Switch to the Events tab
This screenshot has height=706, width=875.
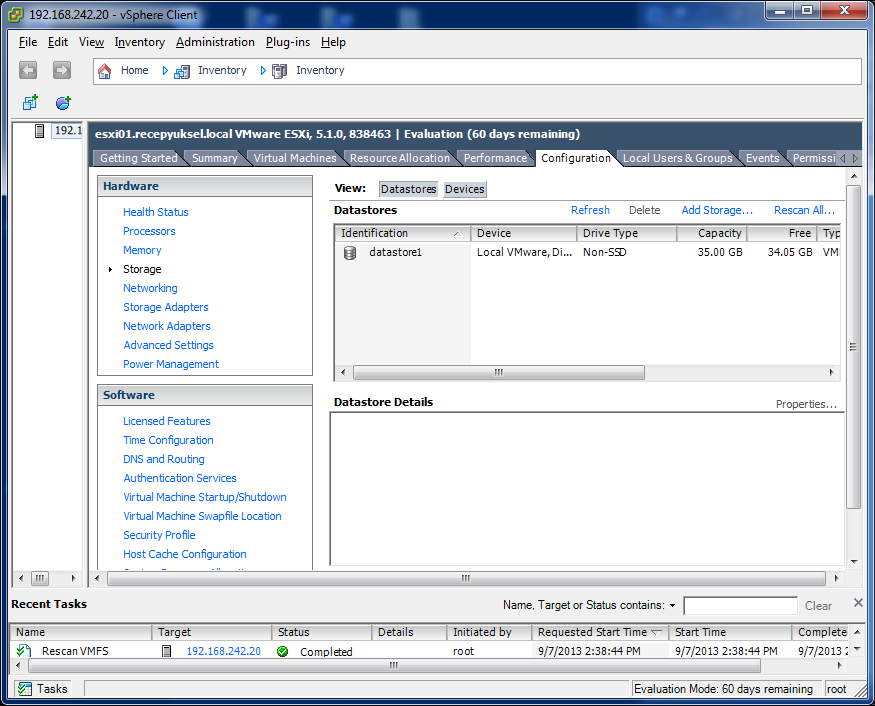tap(762, 158)
